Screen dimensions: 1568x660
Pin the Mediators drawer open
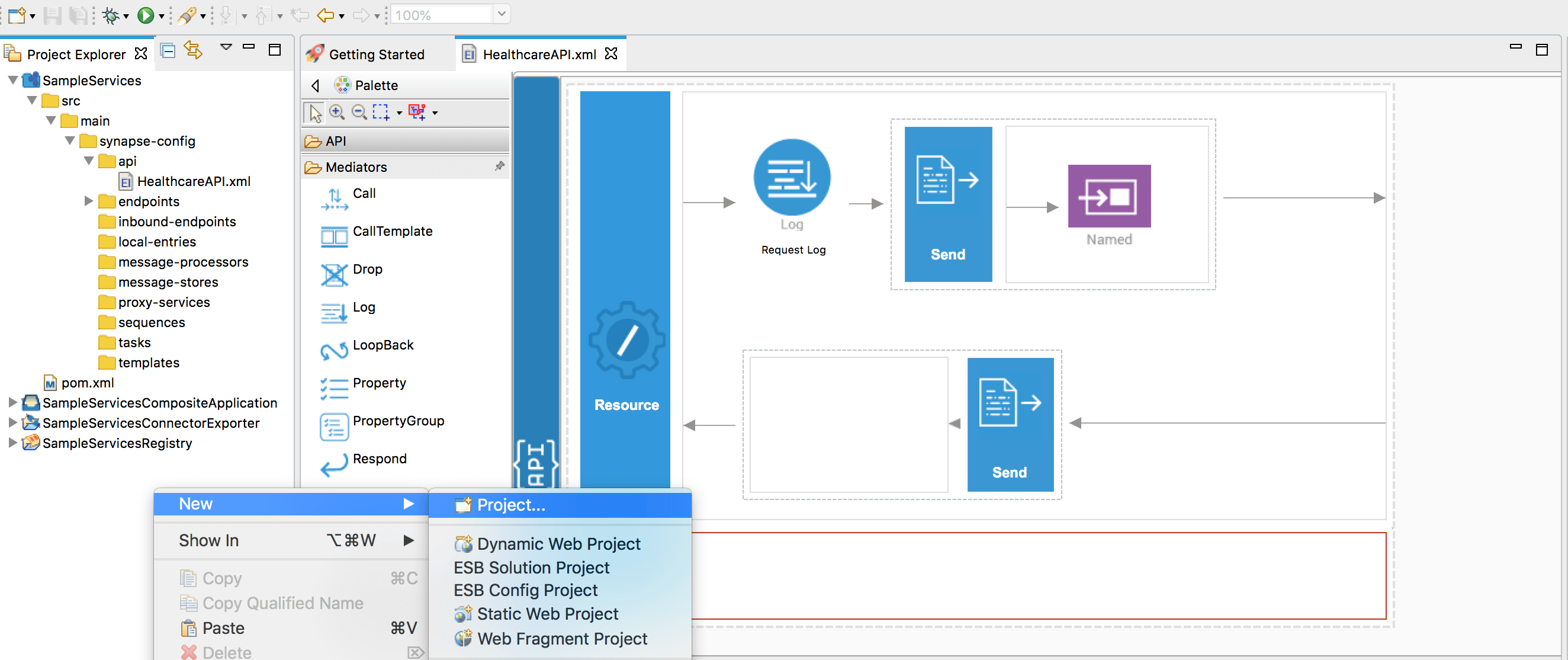pos(499,166)
